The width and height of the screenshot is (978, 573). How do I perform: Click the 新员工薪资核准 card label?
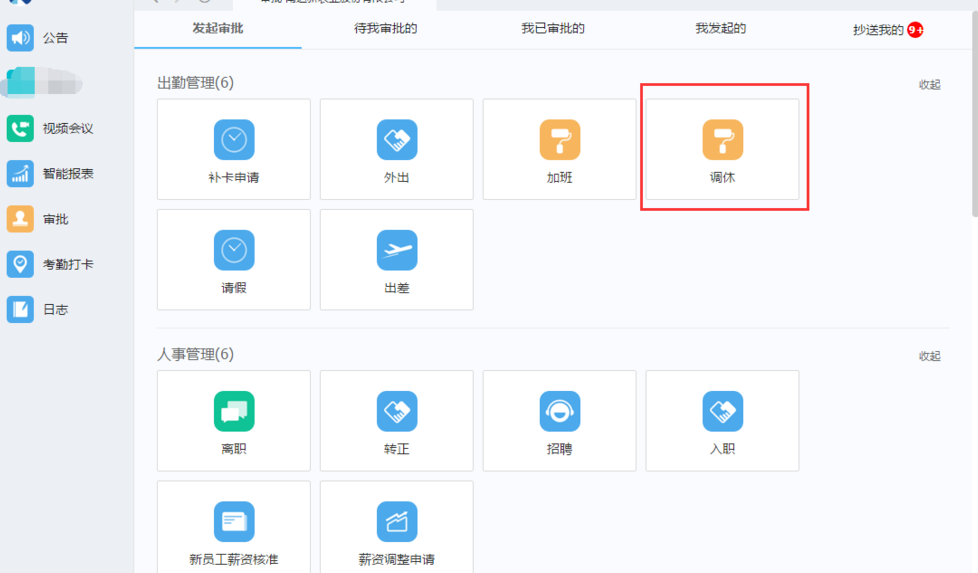pos(234,559)
